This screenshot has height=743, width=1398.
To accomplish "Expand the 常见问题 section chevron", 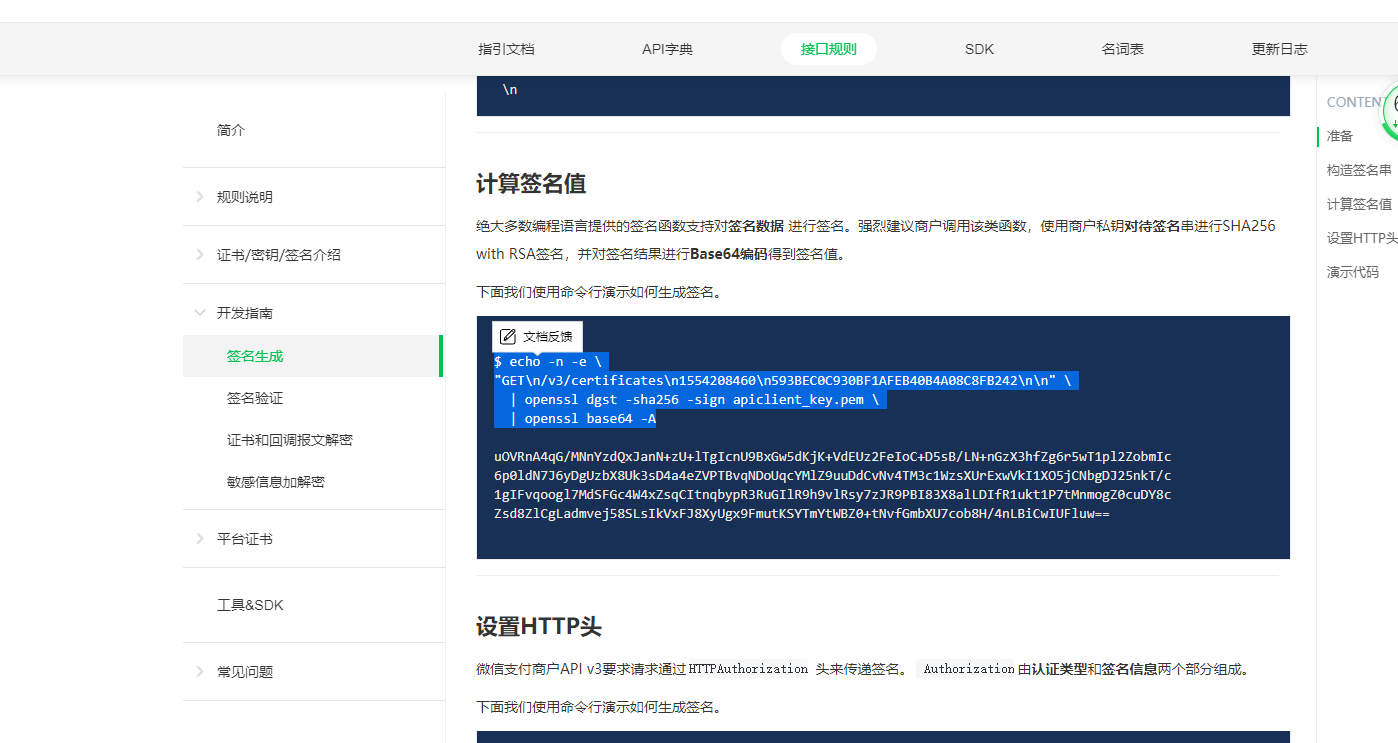I will pos(200,672).
